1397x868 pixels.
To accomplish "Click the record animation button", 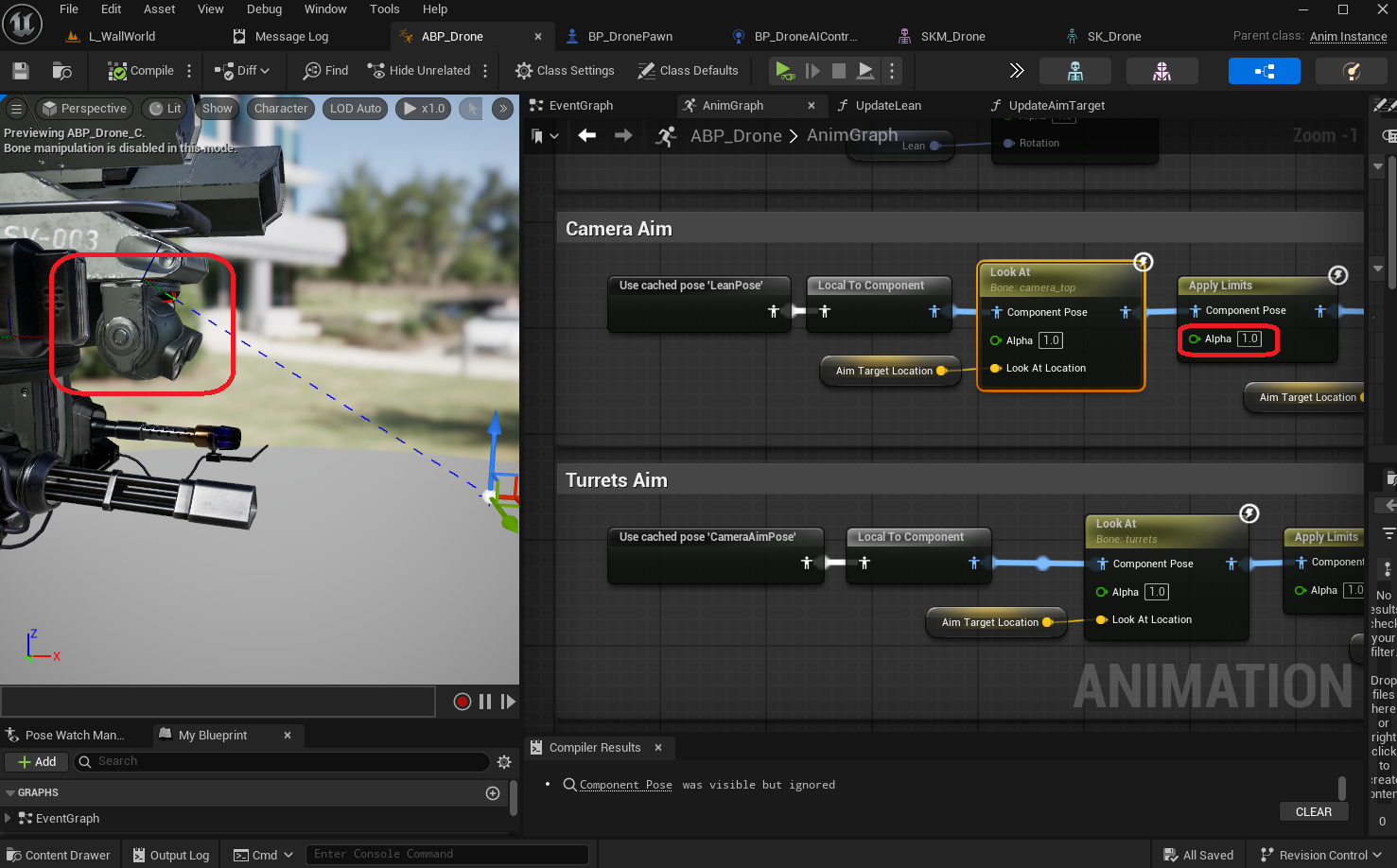I will 463,702.
